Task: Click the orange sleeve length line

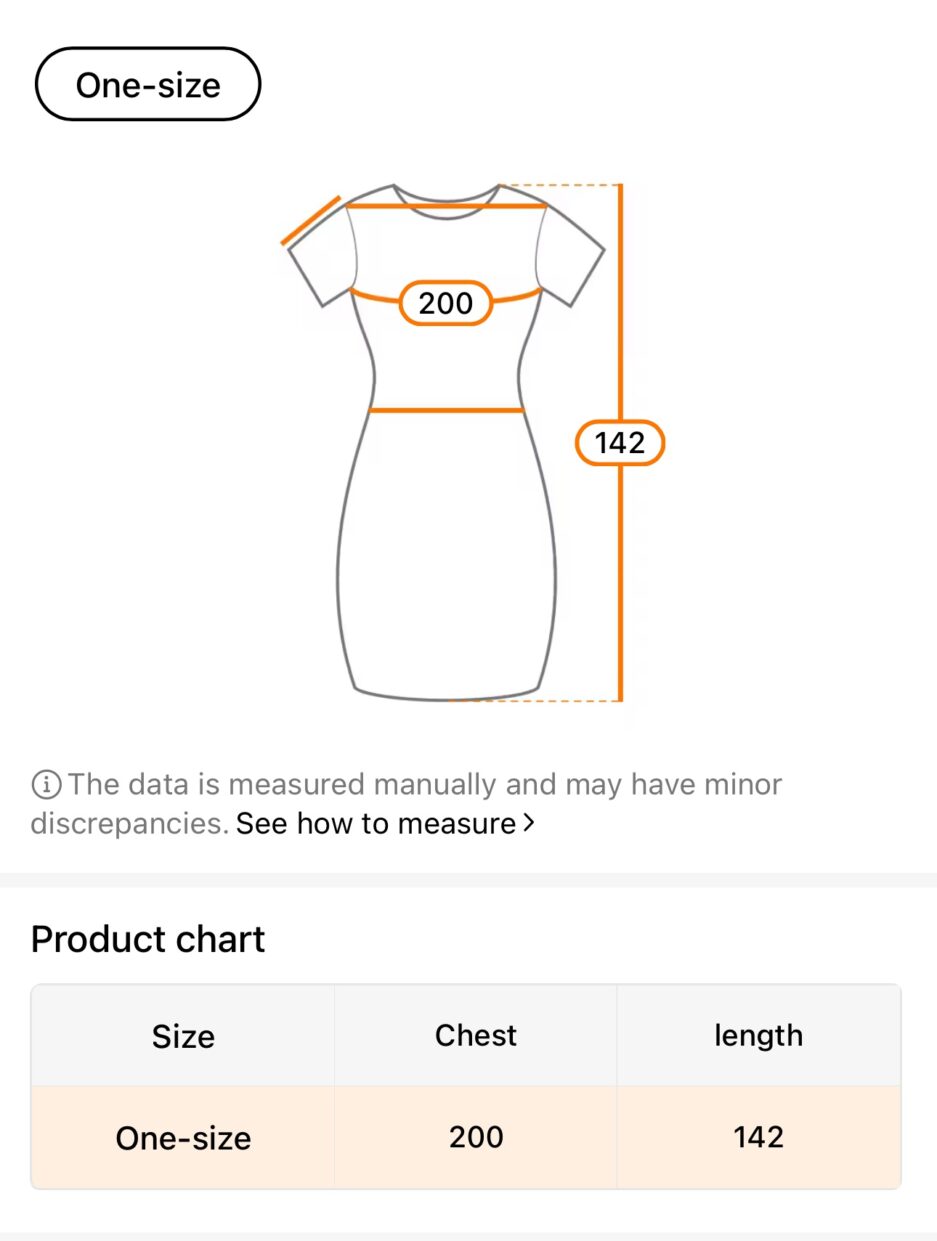Action: coord(311,220)
